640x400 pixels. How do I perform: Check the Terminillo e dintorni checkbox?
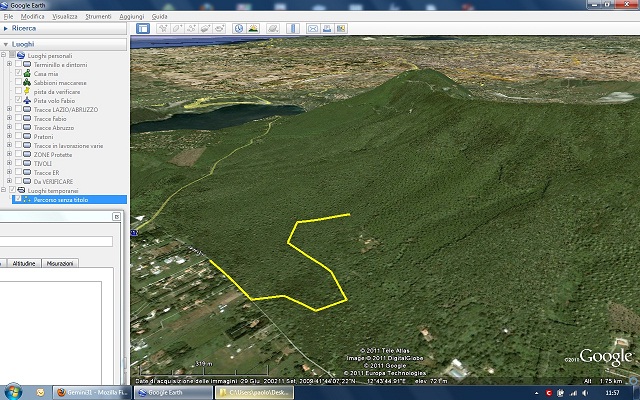coord(18,64)
